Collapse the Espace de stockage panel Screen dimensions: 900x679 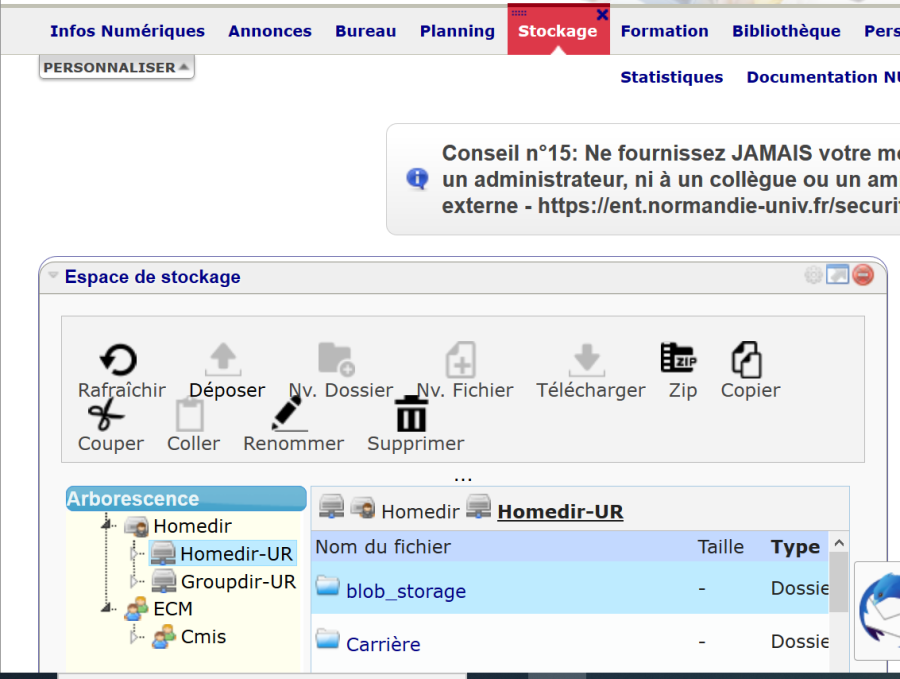coord(54,277)
